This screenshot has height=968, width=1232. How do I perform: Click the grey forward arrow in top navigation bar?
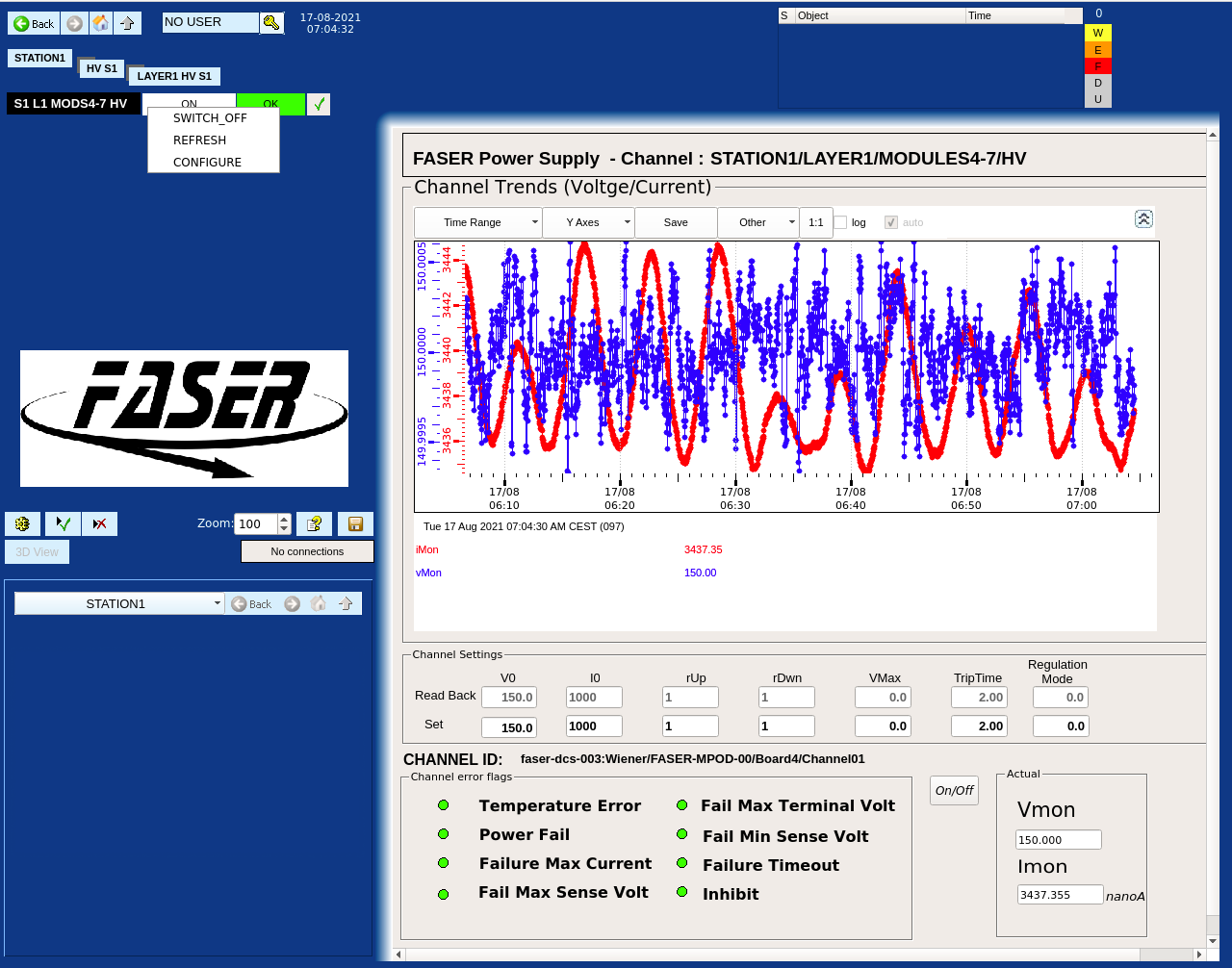[x=74, y=23]
